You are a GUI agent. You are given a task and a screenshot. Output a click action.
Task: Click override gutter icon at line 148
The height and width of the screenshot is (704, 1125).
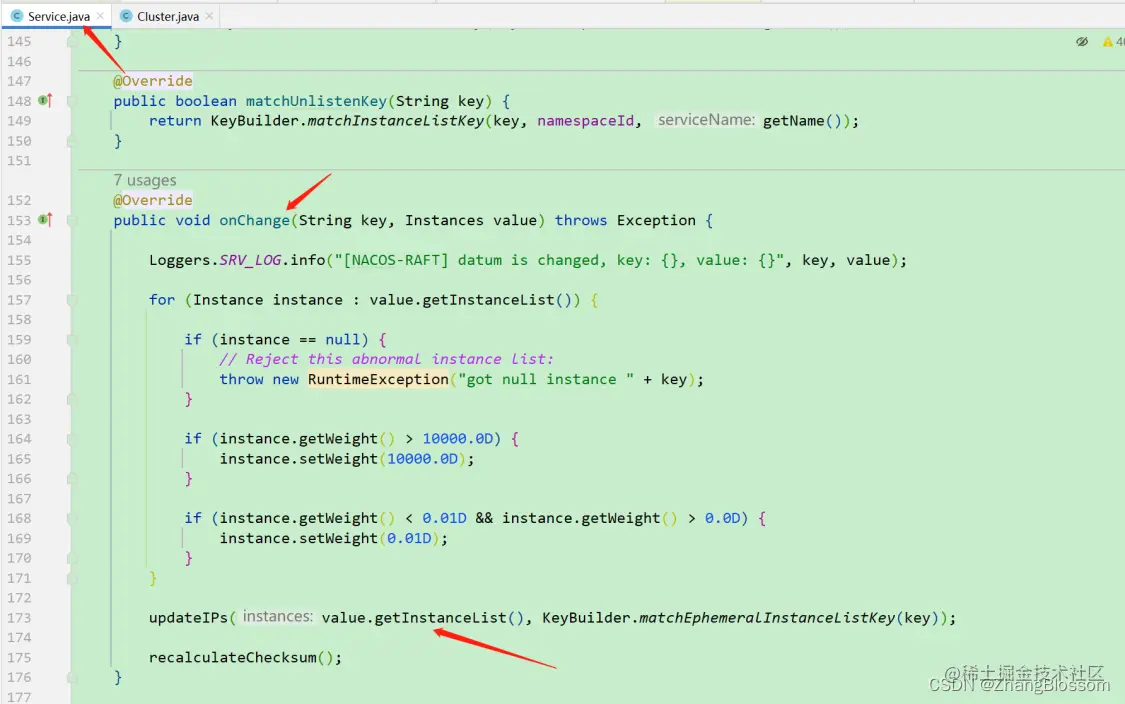coord(45,100)
